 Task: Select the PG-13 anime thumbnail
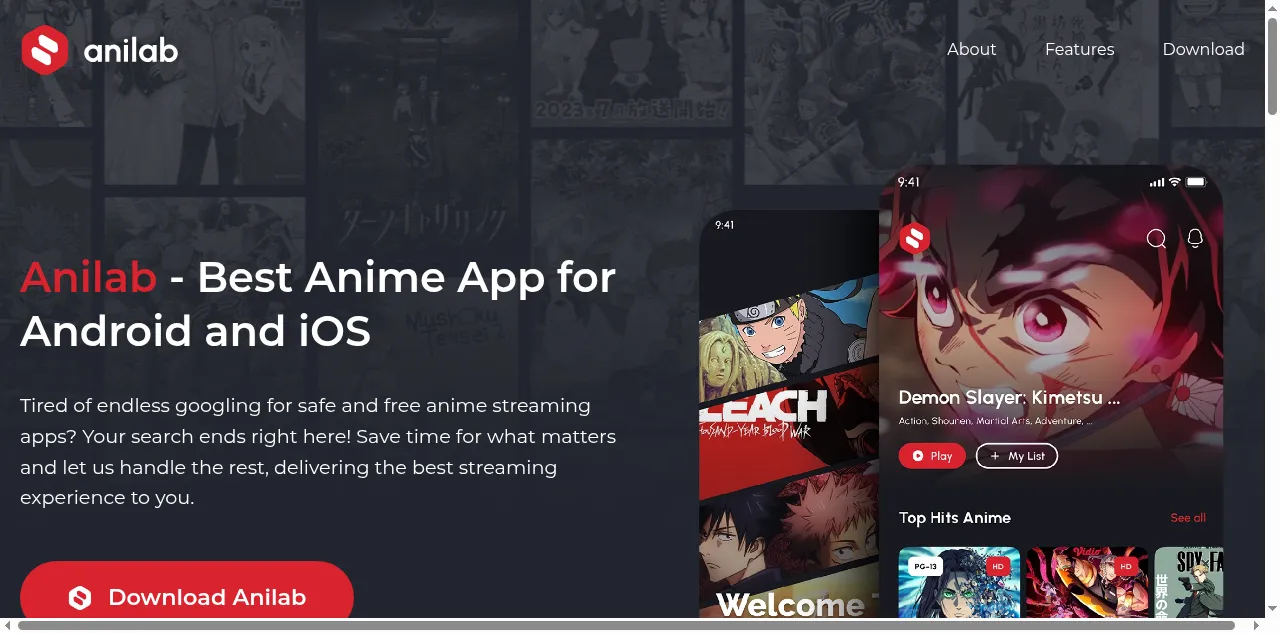[959, 582]
